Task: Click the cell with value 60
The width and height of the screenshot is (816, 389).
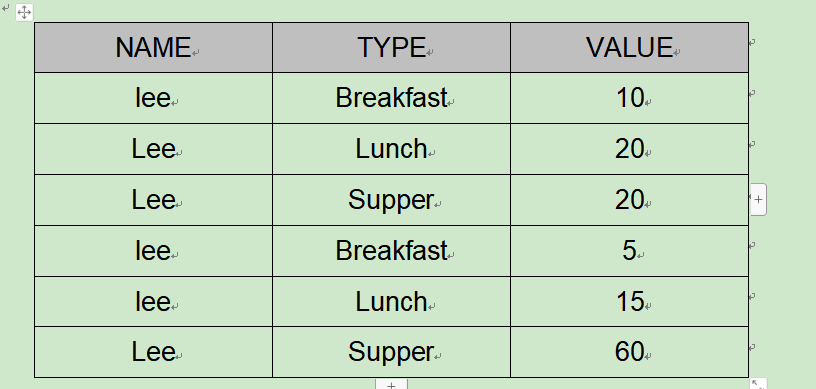Action: tap(630, 352)
